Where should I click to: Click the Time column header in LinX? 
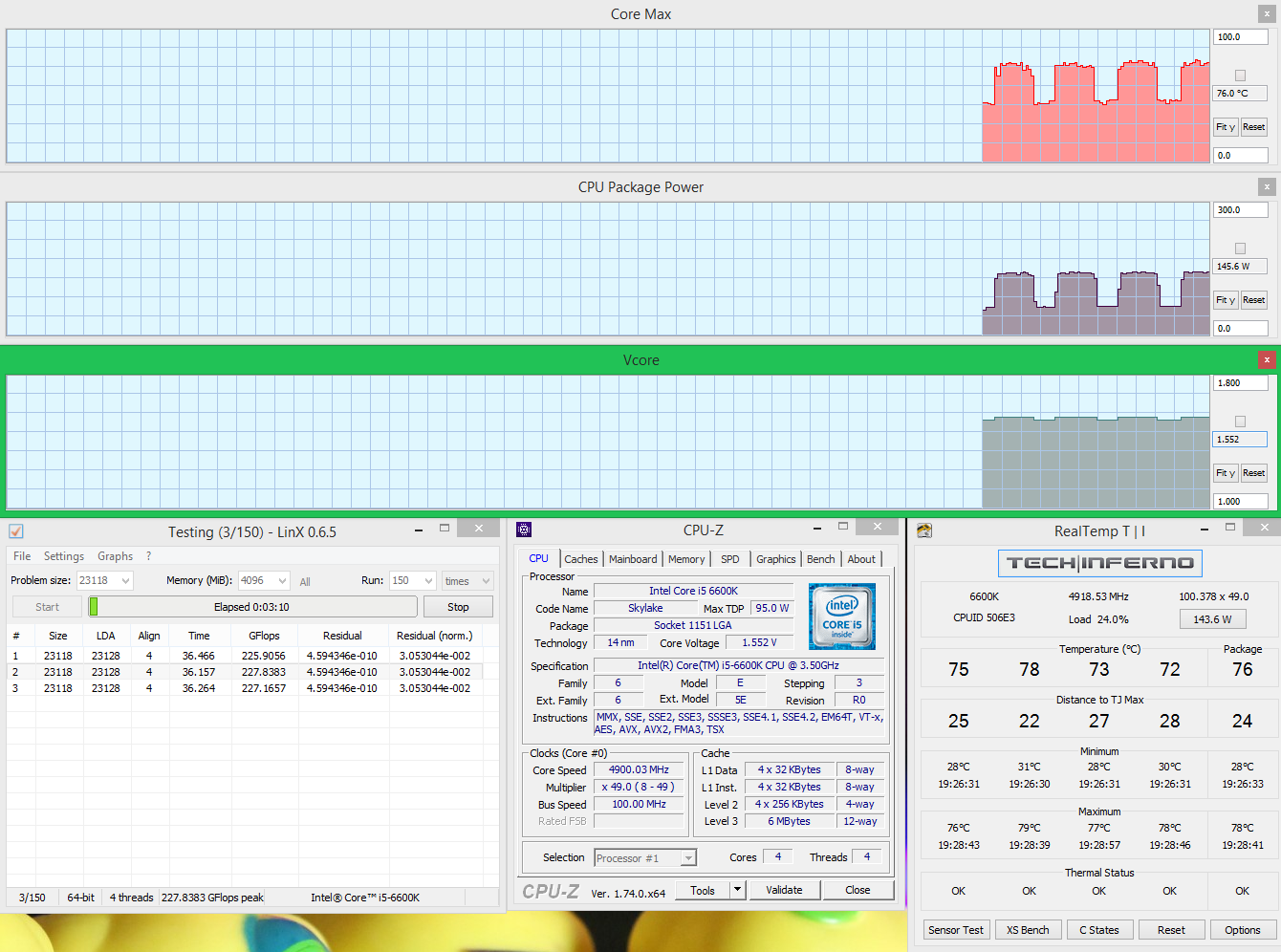[x=199, y=636]
